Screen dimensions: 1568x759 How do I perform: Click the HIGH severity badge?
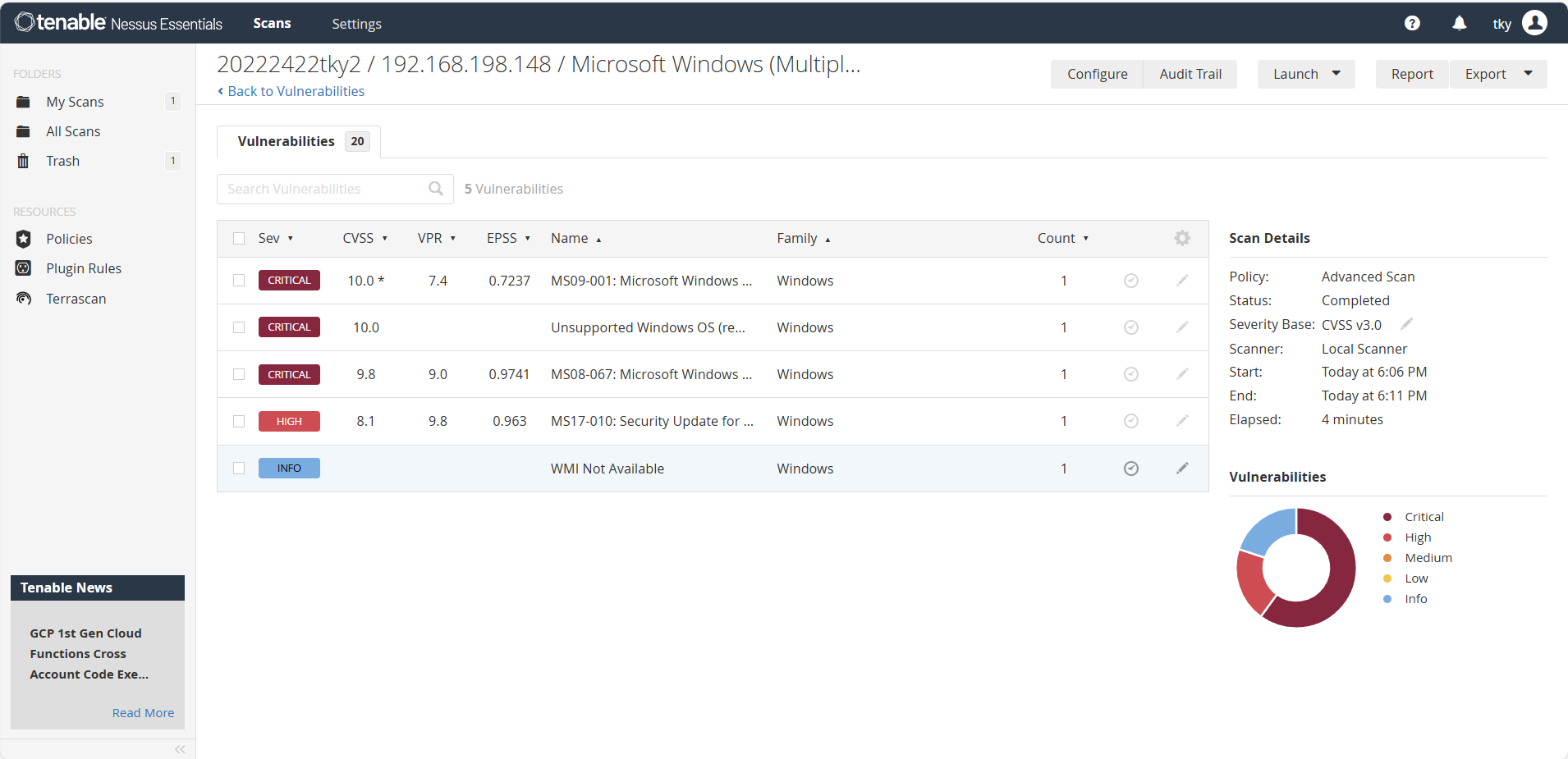pos(289,421)
